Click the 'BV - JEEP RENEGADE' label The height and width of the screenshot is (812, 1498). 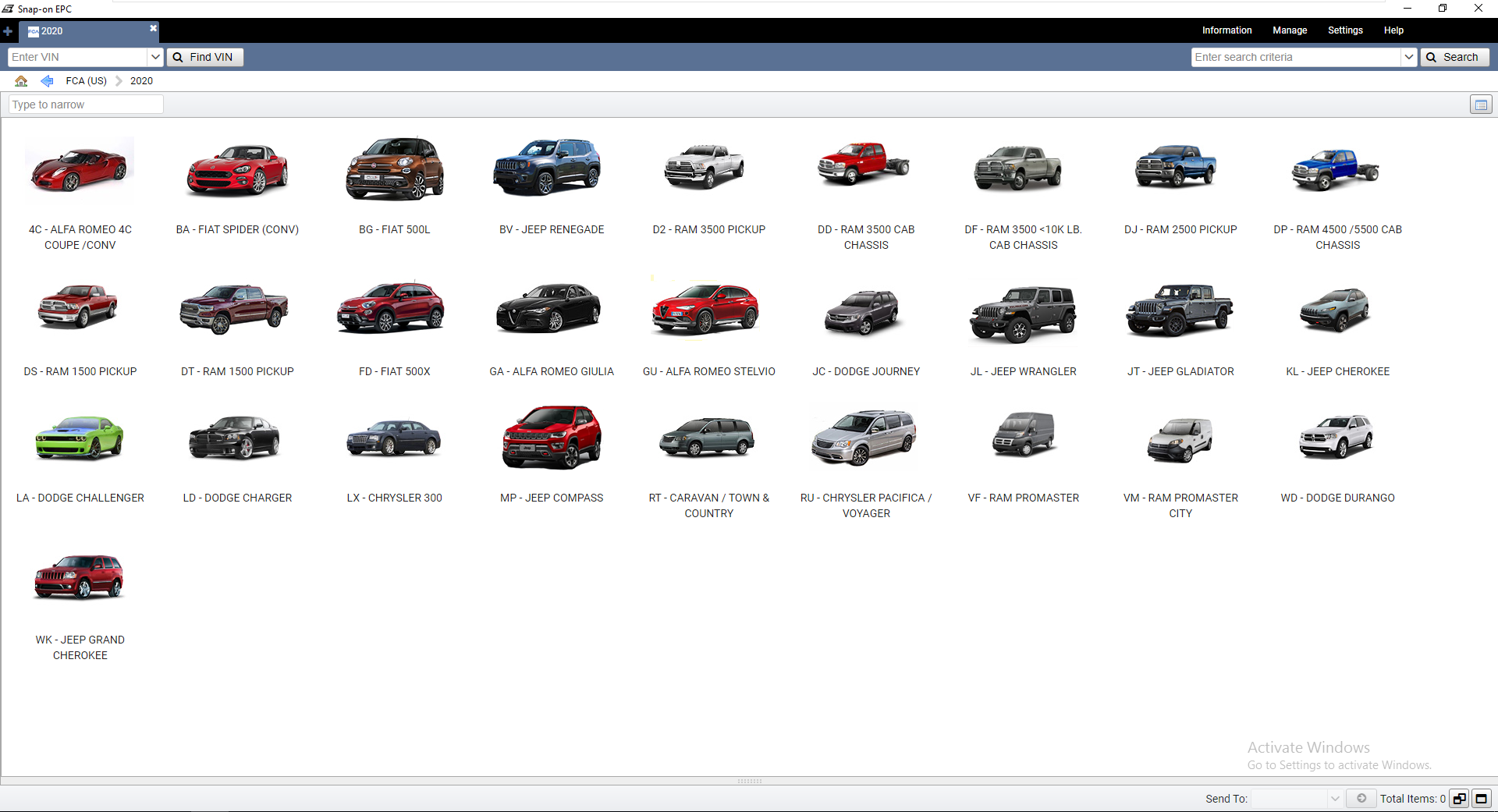pyautogui.click(x=552, y=229)
